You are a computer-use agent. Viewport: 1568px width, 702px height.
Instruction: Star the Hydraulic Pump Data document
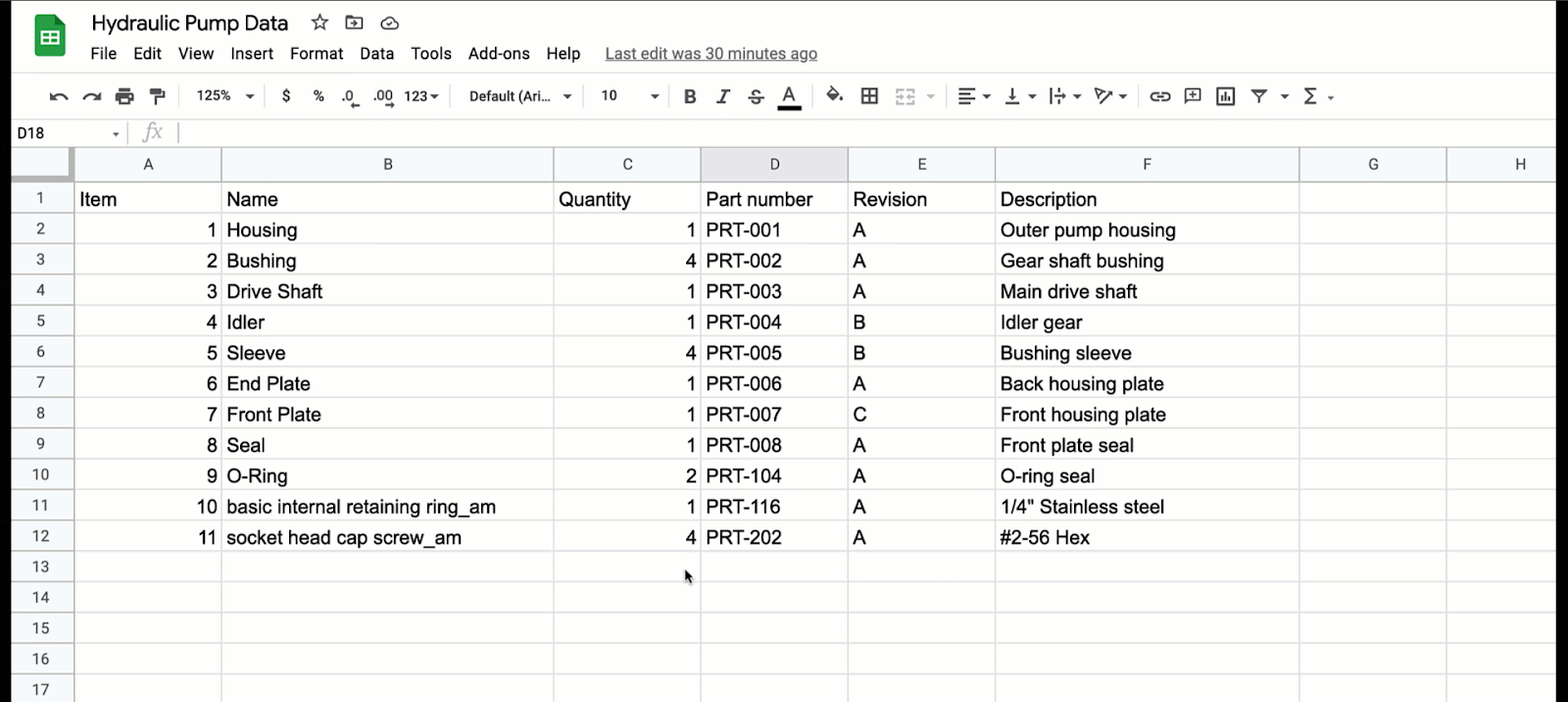[x=319, y=23]
